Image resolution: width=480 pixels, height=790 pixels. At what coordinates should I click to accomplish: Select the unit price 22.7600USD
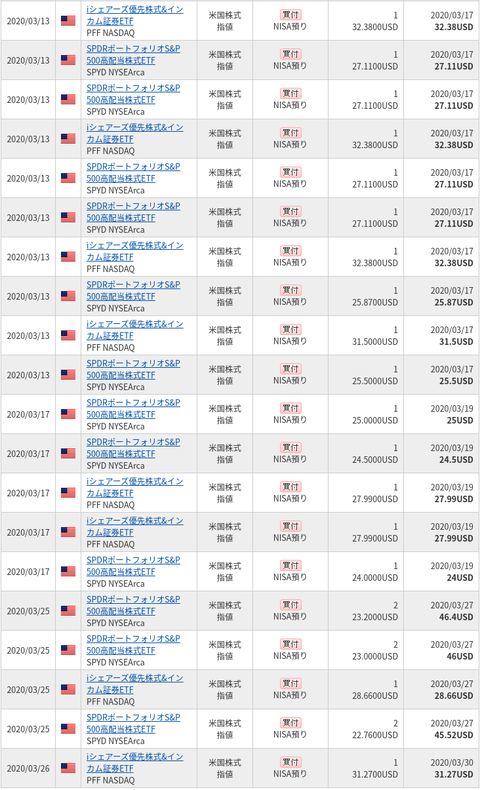click(375, 735)
